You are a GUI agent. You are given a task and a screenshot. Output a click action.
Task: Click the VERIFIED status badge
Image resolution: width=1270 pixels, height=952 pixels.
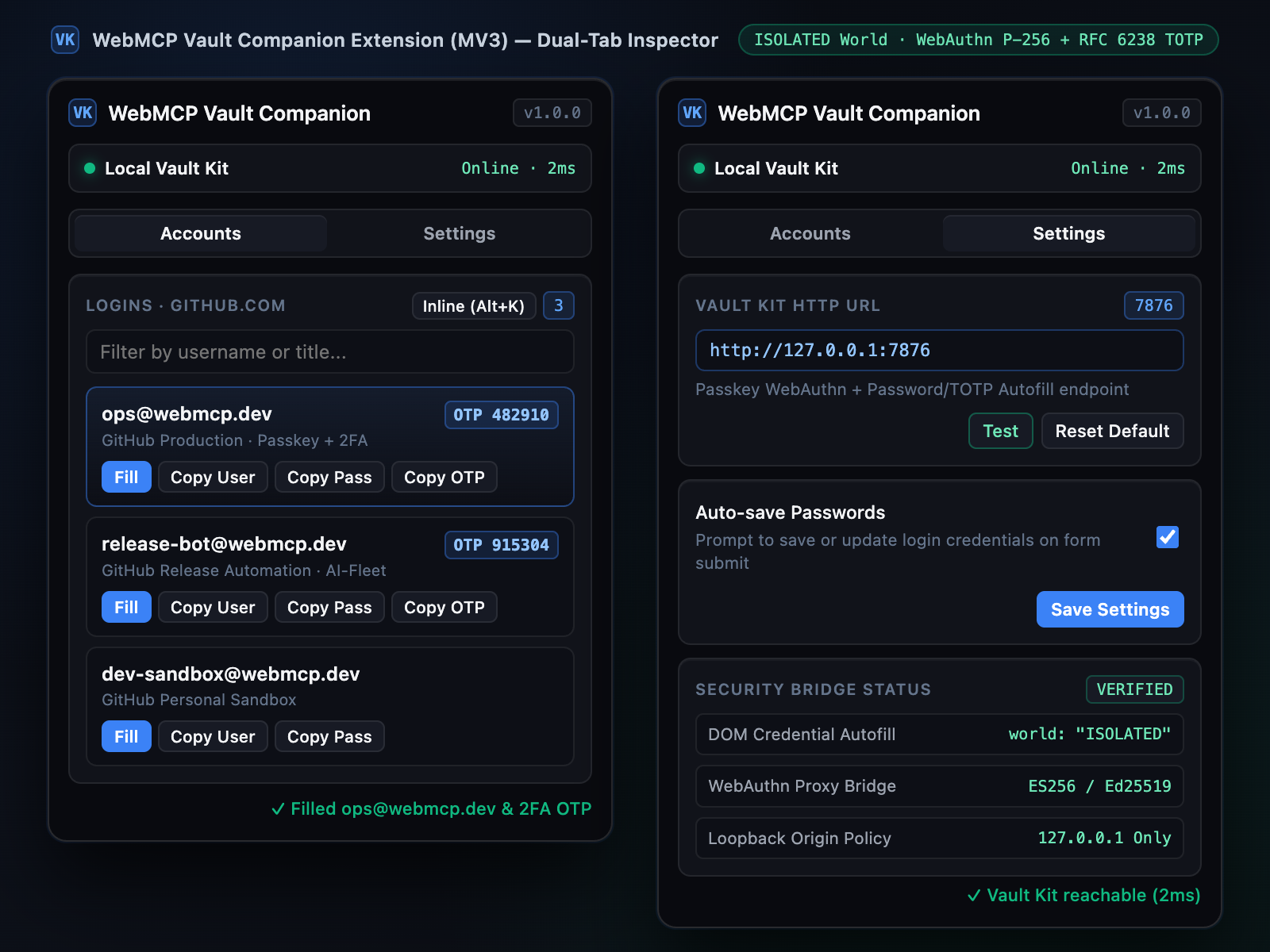point(1135,689)
